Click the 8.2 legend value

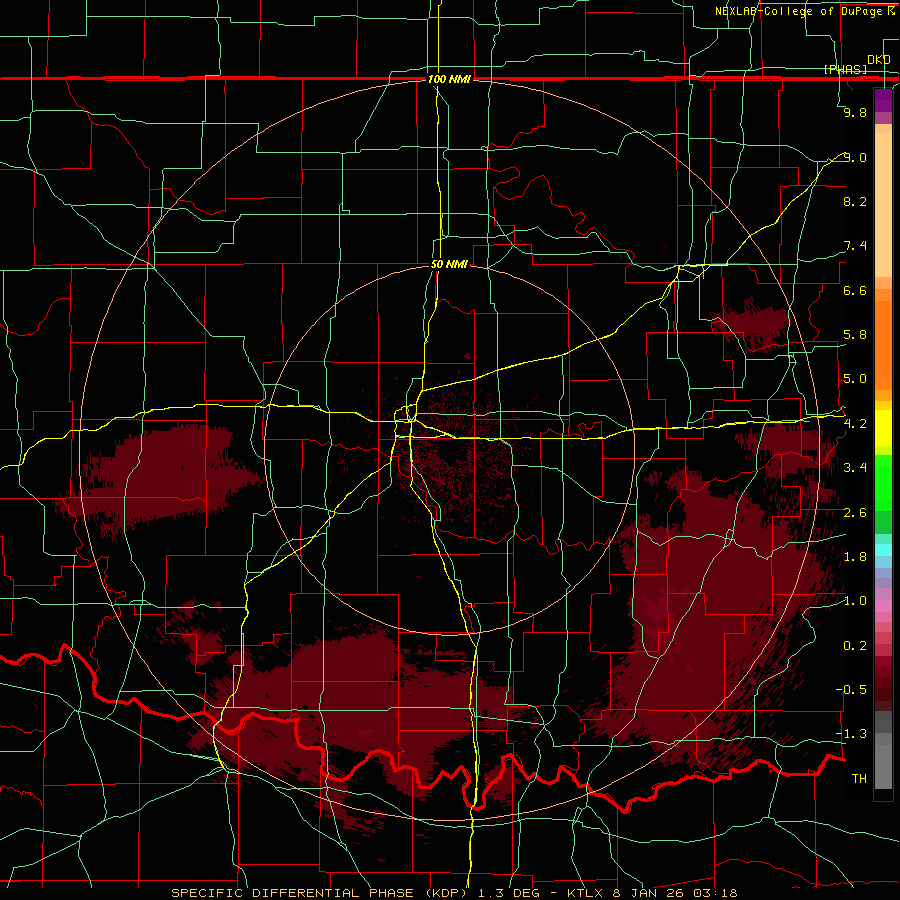[855, 201]
